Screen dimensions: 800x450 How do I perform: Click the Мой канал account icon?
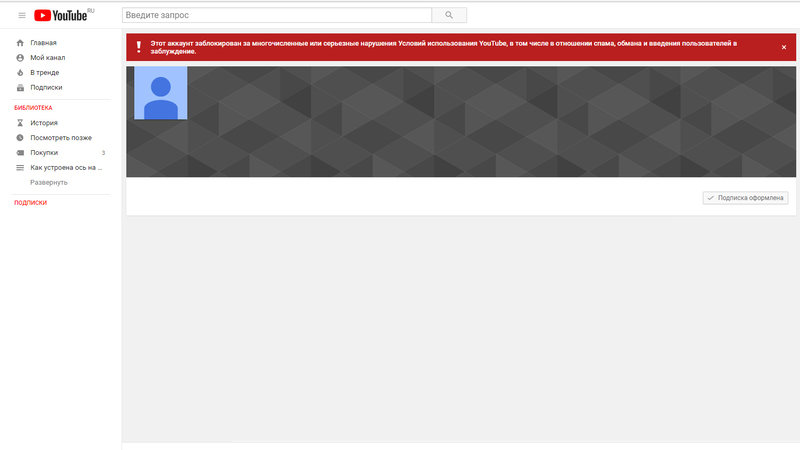(20, 58)
